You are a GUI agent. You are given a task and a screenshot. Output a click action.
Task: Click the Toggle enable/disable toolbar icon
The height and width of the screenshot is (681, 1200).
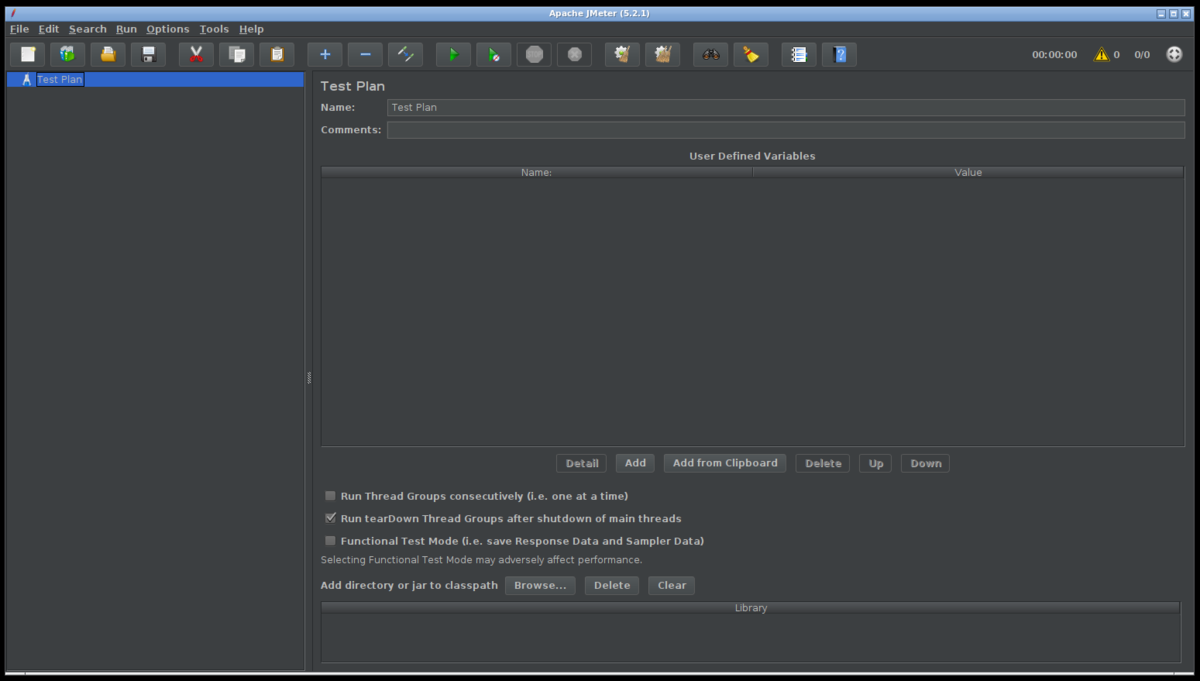406,54
